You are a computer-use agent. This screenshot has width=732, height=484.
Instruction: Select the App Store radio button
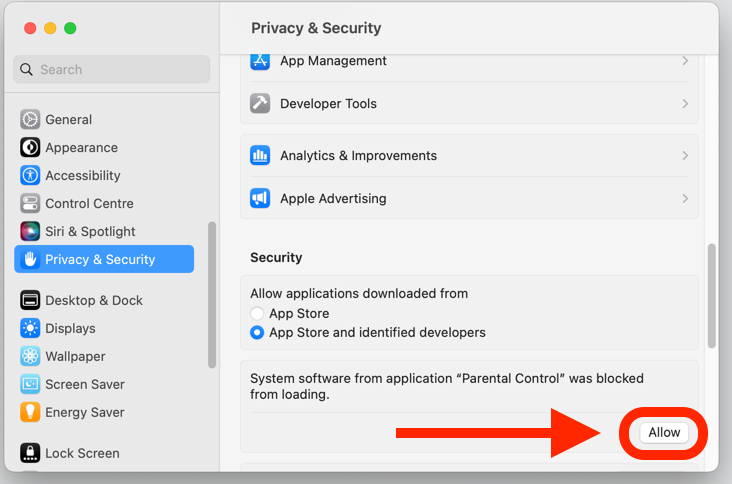tap(257, 313)
